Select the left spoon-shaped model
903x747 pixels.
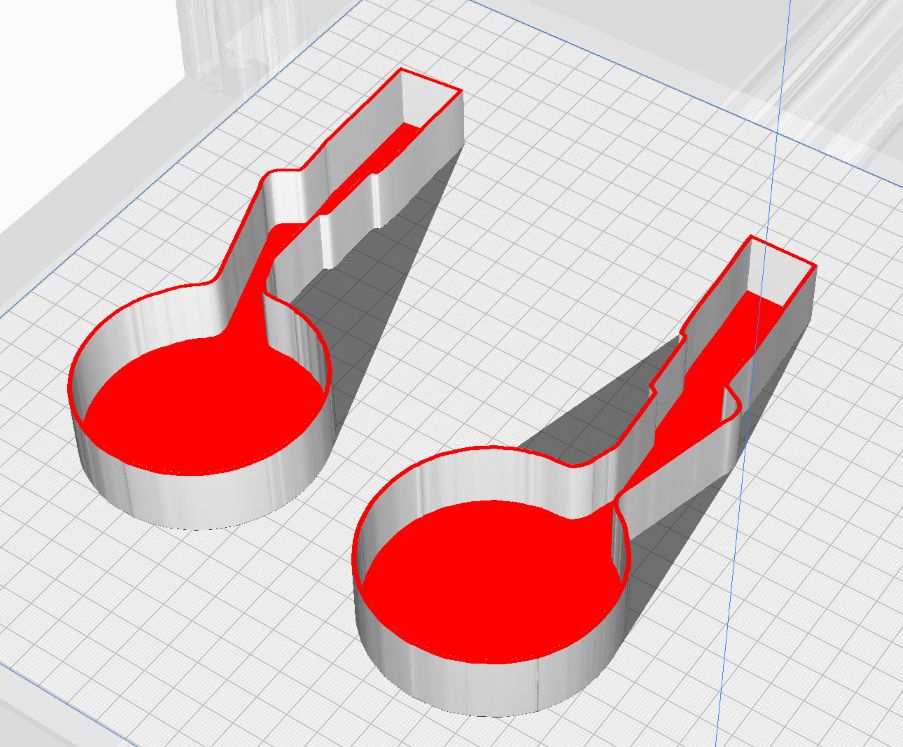[200, 400]
